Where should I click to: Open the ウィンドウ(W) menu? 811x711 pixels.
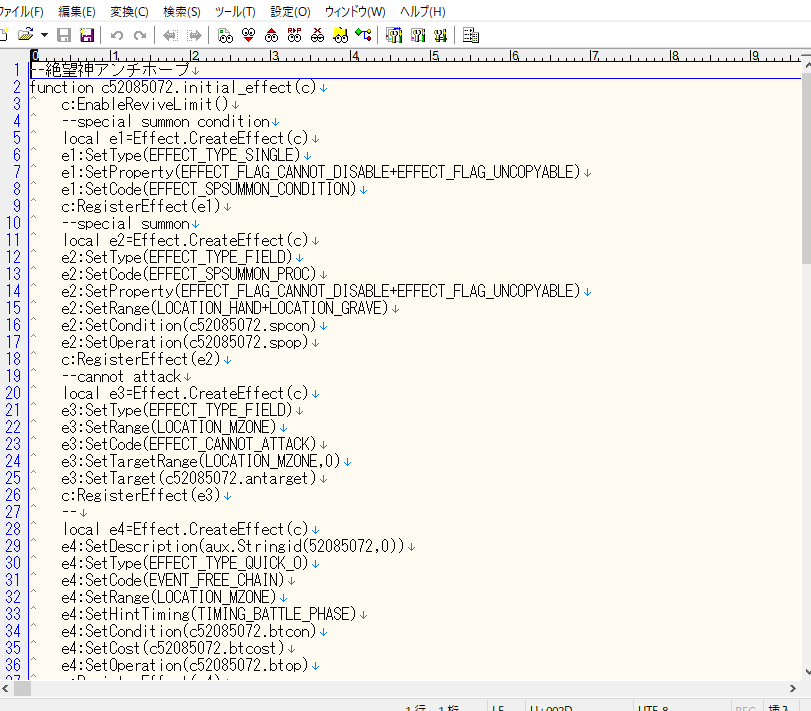(x=355, y=11)
